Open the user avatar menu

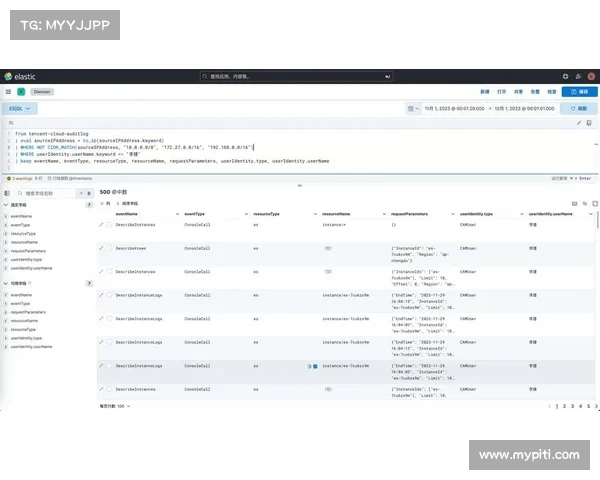click(x=591, y=75)
